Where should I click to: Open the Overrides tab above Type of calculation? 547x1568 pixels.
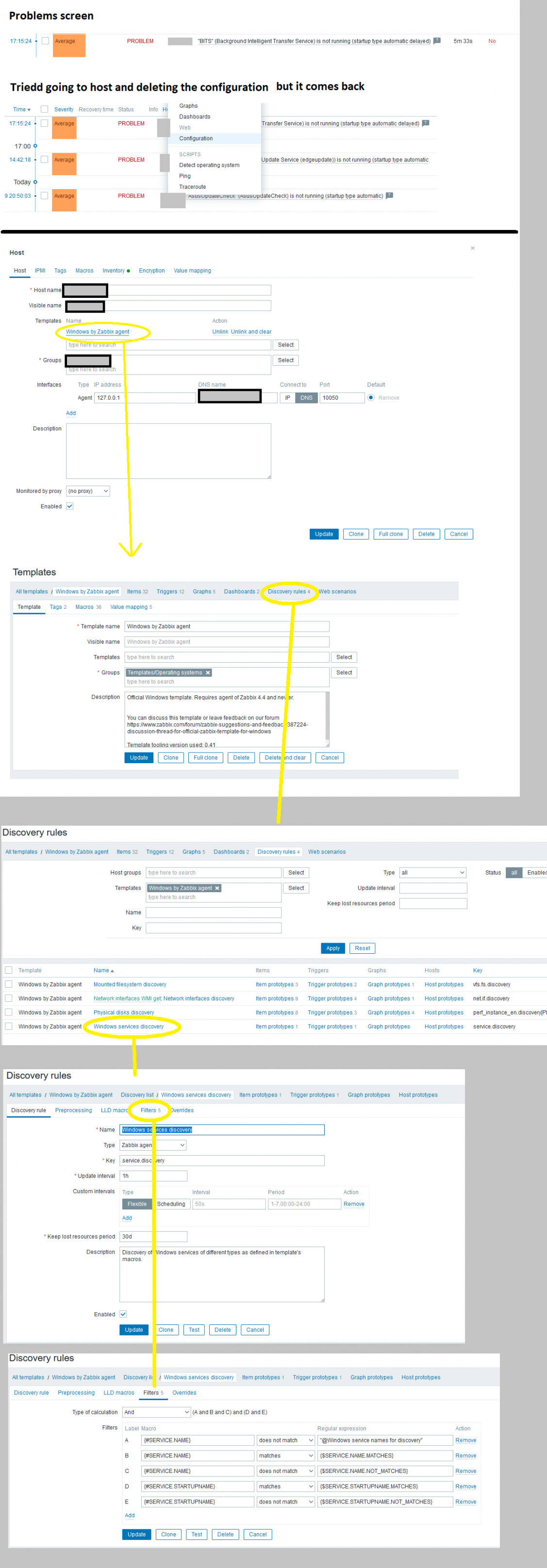point(184,1393)
